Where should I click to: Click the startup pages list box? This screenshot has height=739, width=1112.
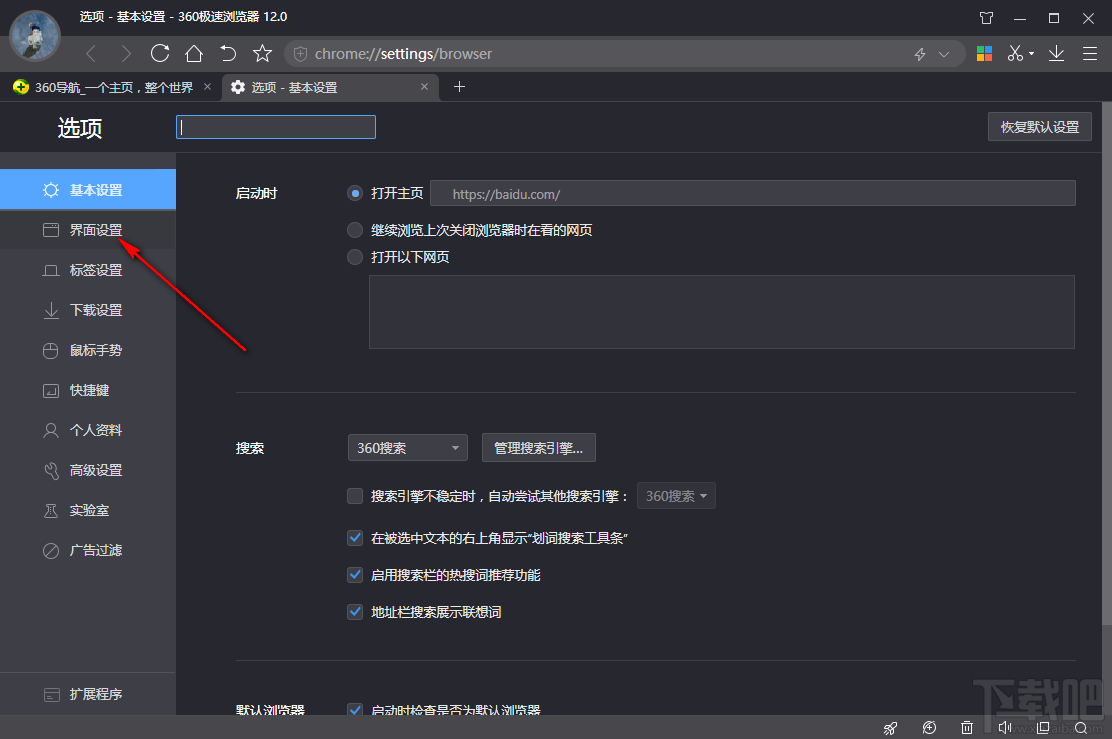coord(722,312)
